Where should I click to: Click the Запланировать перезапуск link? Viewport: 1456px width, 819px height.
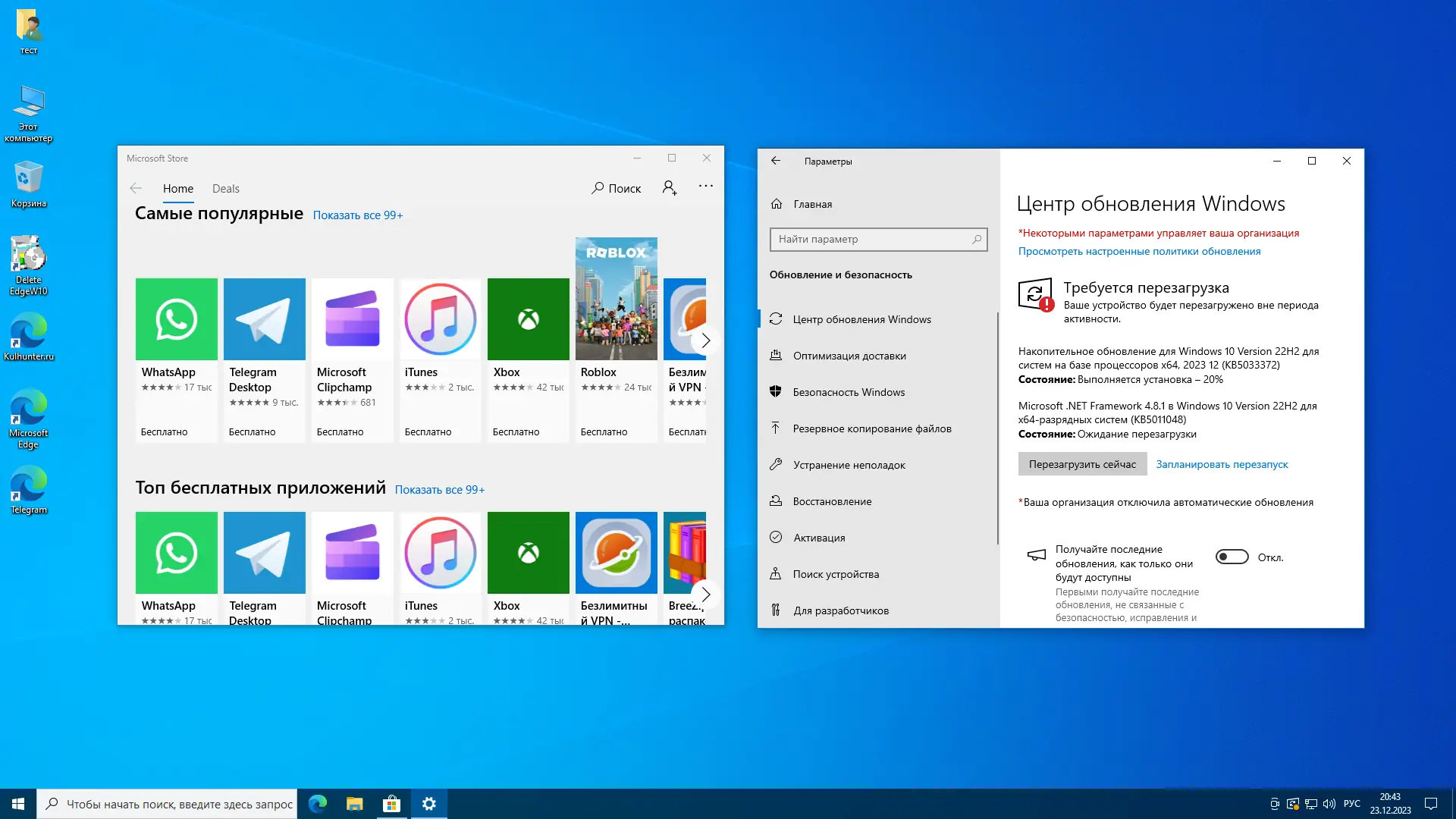[1222, 464]
